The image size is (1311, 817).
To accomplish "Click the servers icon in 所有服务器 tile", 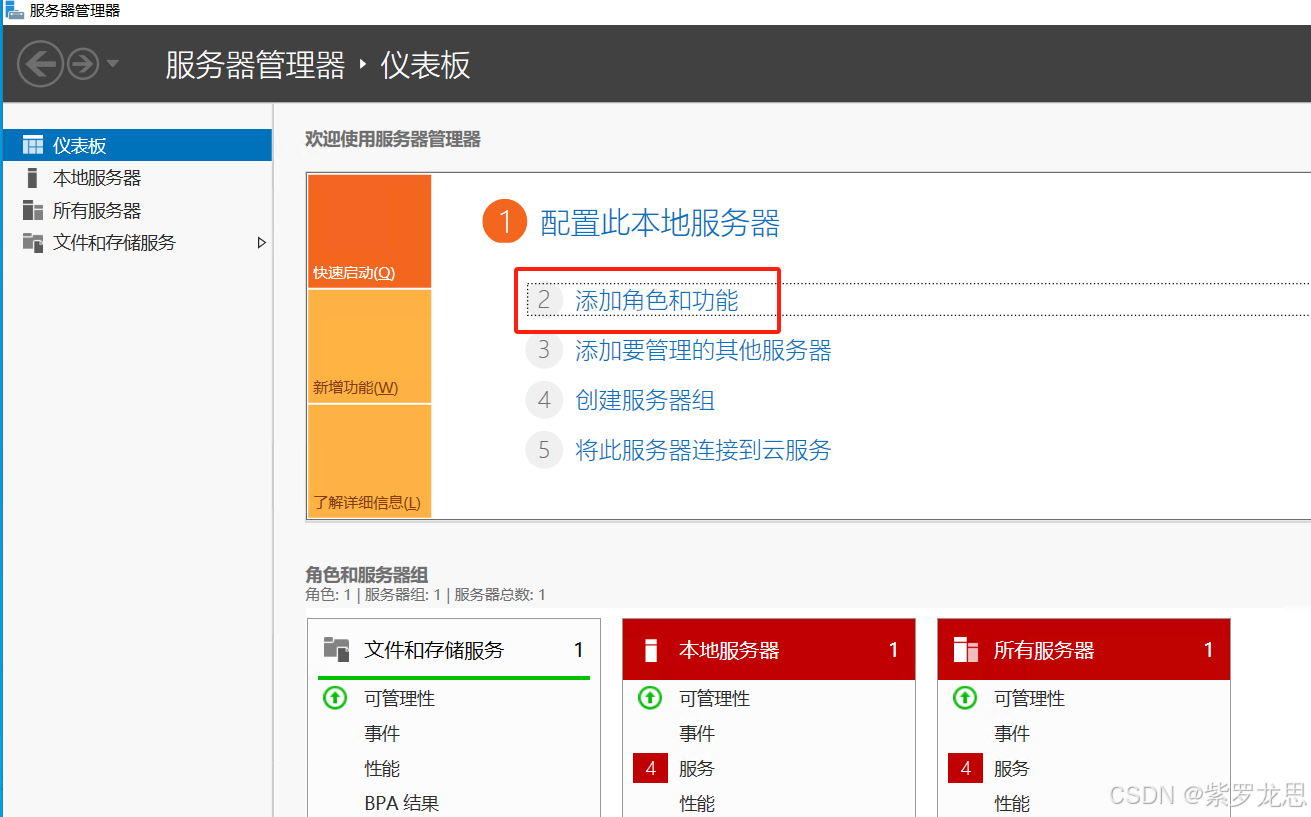I will (x=966, y=650).
